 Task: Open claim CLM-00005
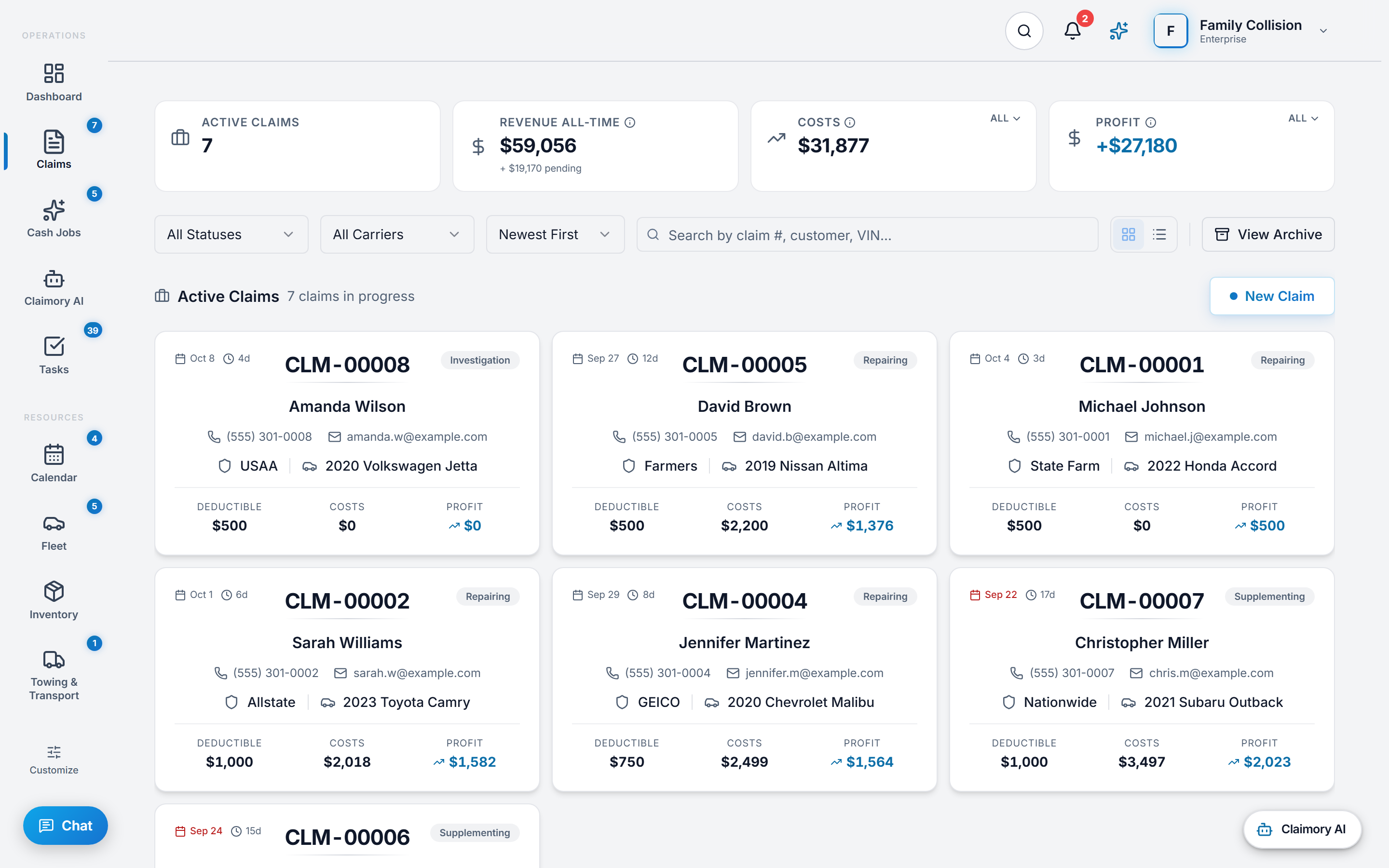[x=745, y=443]
